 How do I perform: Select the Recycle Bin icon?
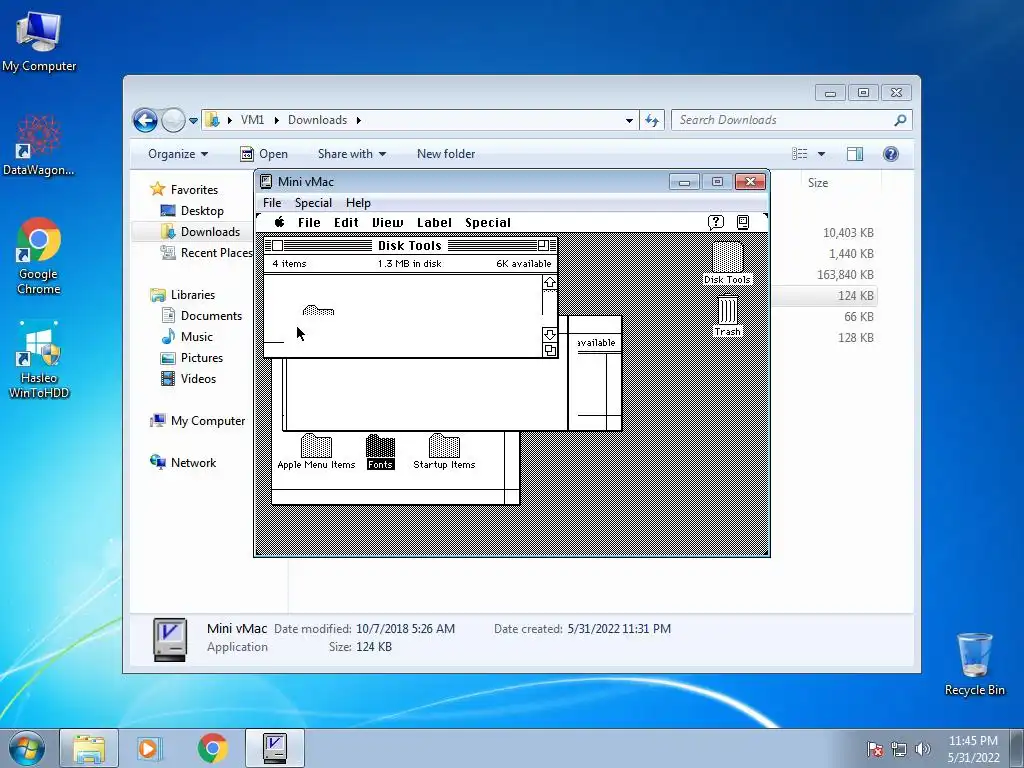974,665
